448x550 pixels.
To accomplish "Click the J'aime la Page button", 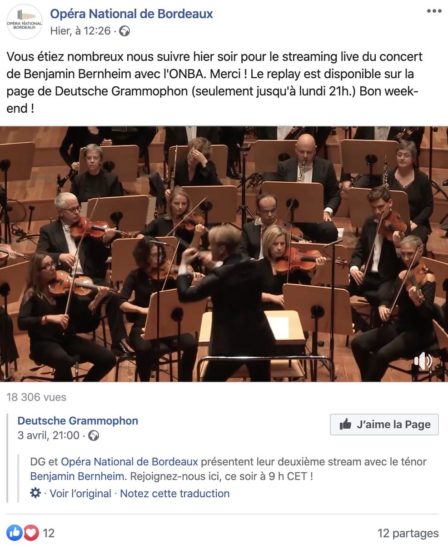I will 384,424.
